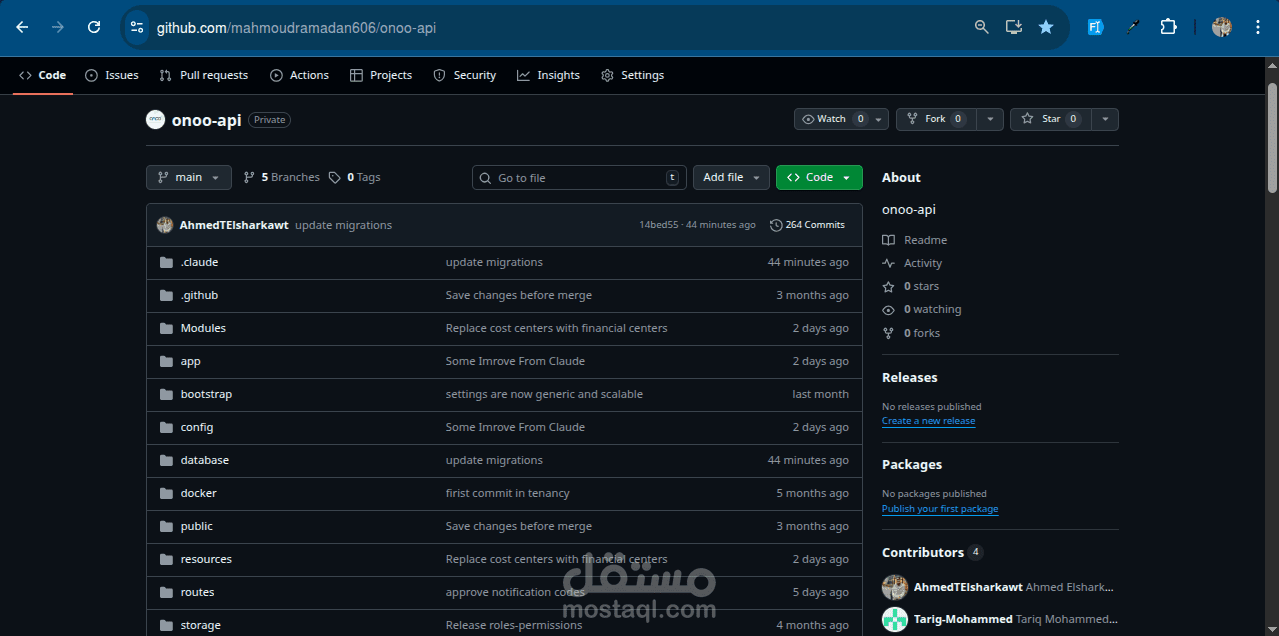
Task: Open the public folder
Action: coord(197,526)
